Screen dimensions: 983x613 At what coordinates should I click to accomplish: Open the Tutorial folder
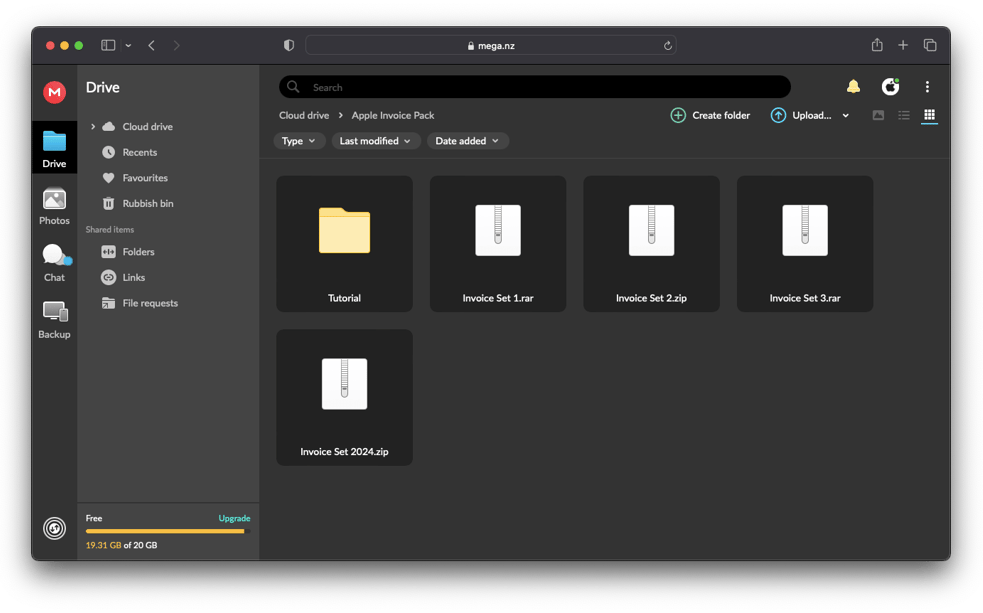tap(344, 243)
